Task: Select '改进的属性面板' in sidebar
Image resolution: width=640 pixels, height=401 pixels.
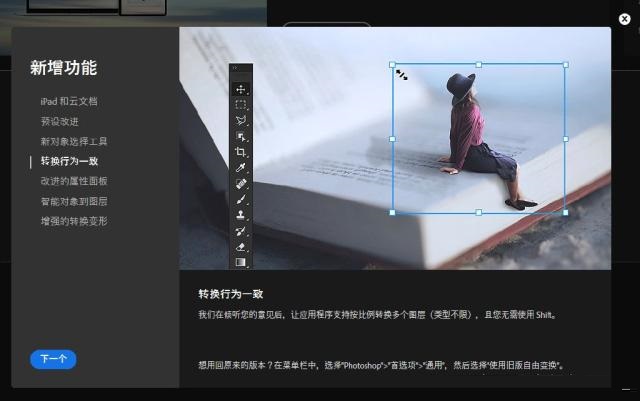Action: (73, 181)
